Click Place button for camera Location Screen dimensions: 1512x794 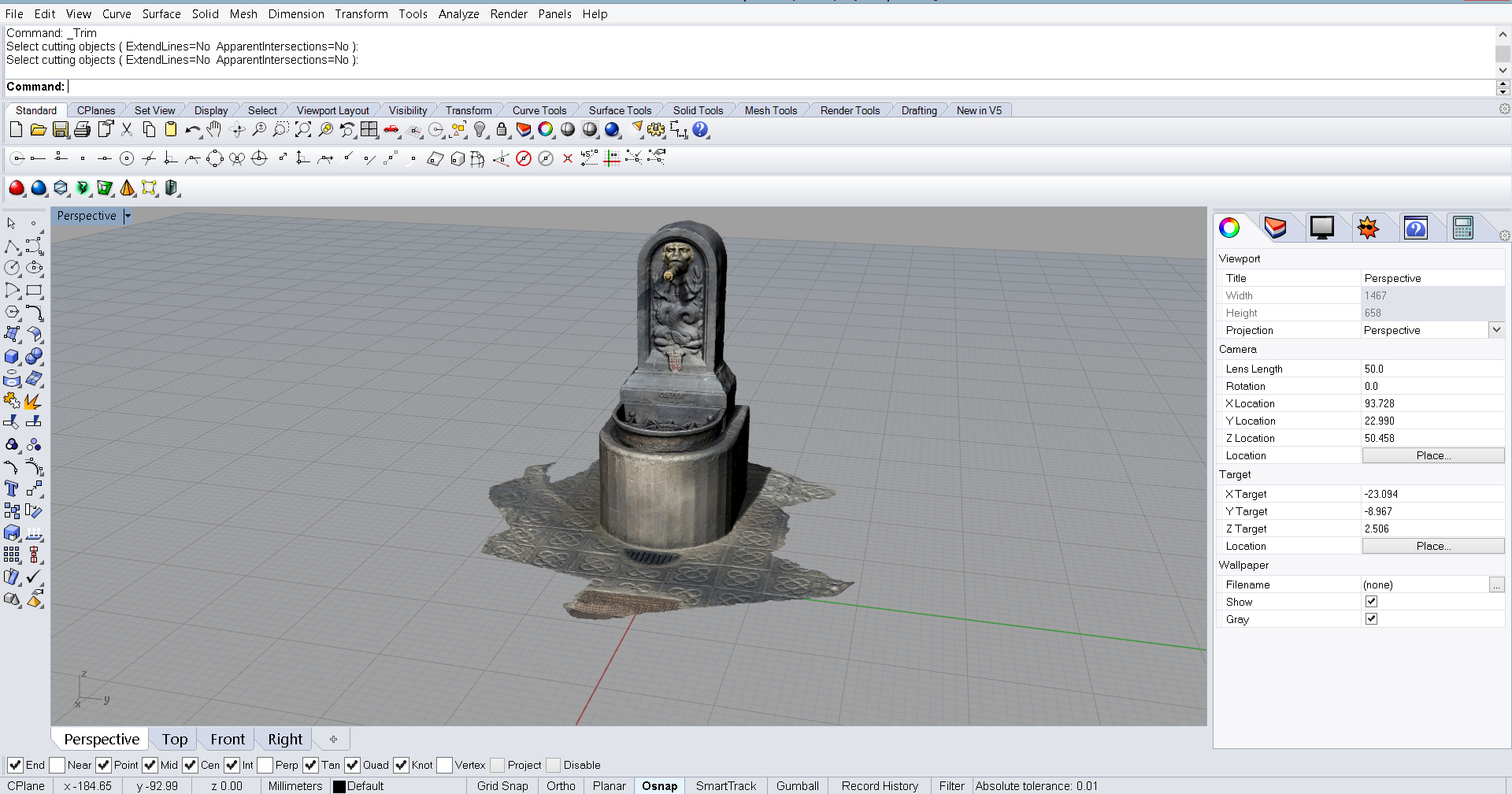(1432, 455)
